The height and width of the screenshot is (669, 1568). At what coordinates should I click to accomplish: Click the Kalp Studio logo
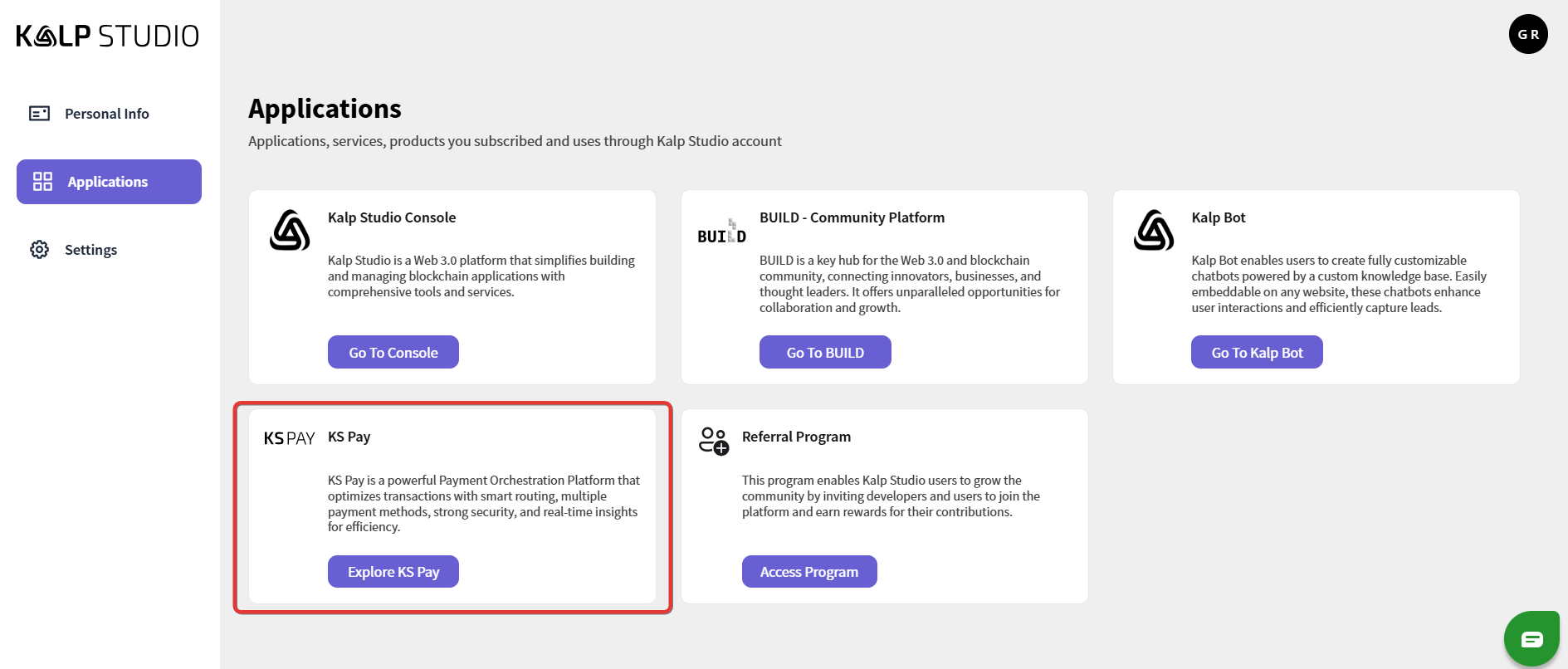[107, 36]
